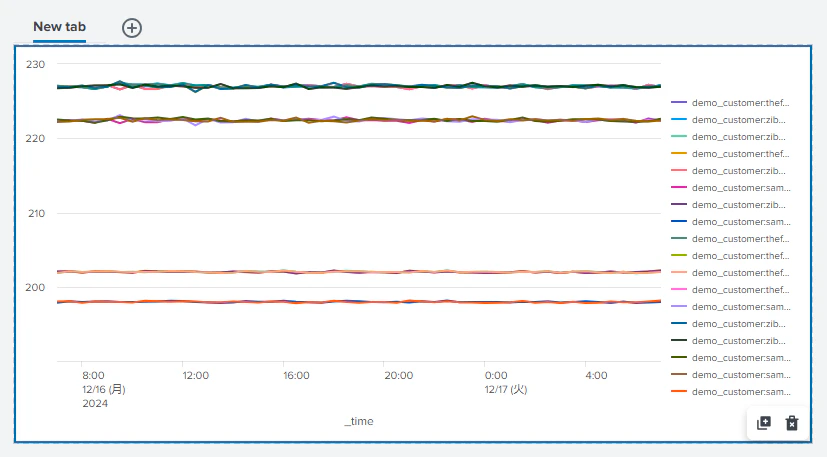The image size is (827, 457).
Task: Click the orange series line near 198
Action: coord(359,302)
